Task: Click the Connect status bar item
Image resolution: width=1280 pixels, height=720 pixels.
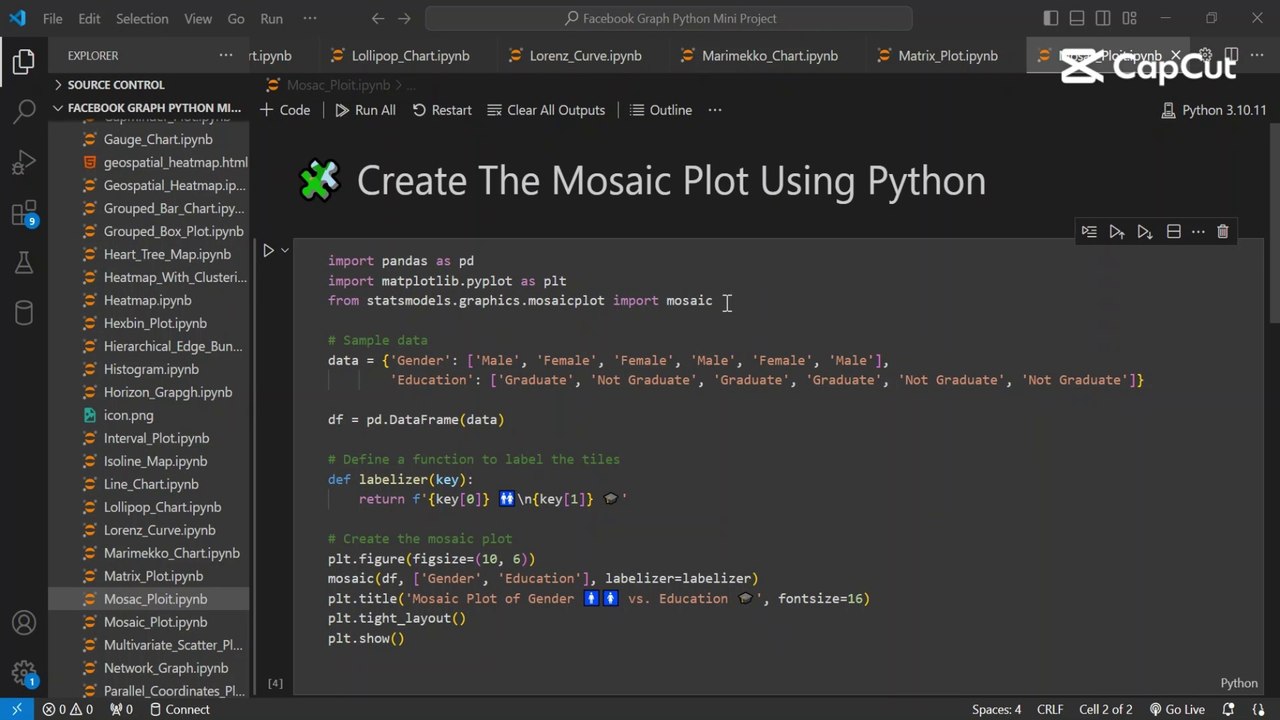Action: click(x=180, y=710)
